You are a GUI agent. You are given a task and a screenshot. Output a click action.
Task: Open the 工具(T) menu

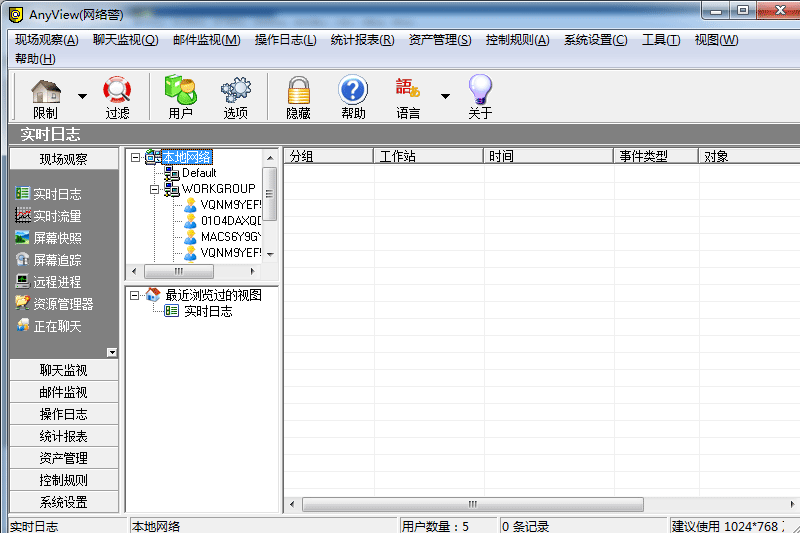pos(661,40)
